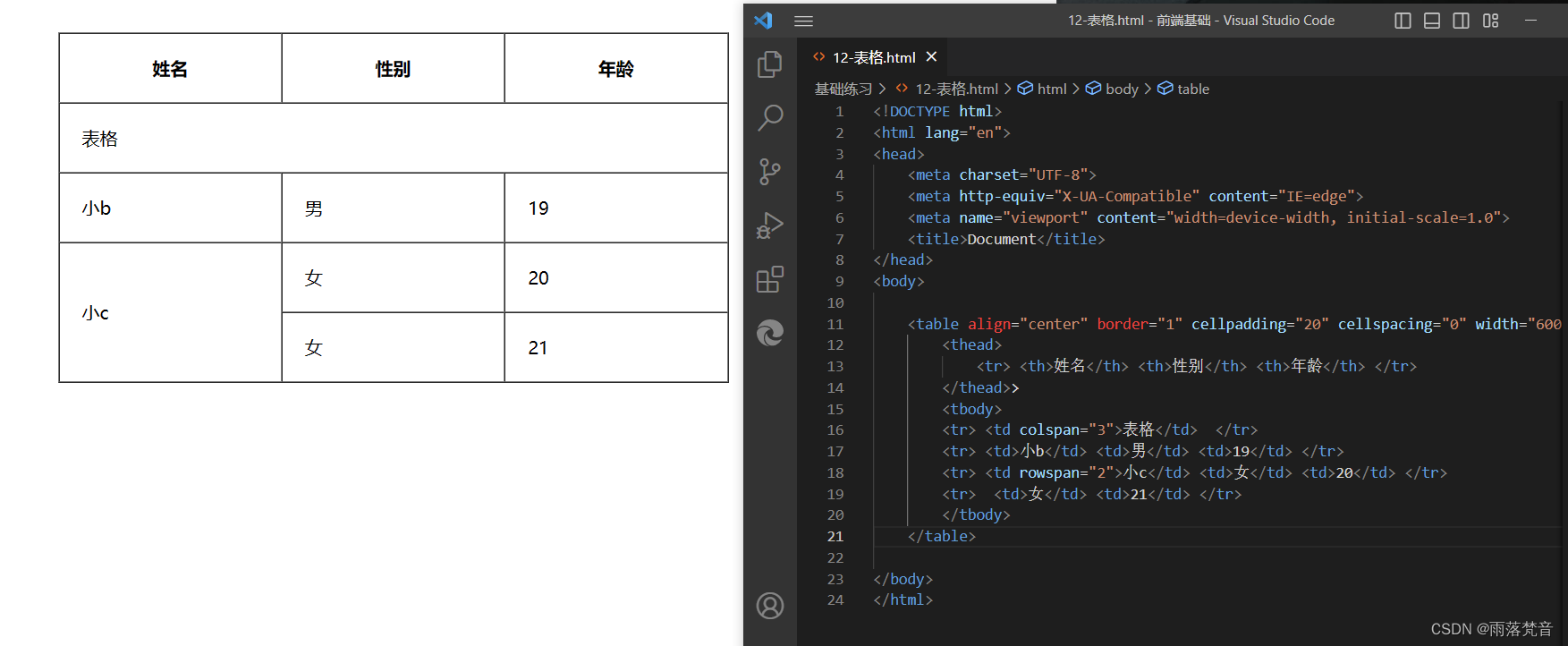1568x646 pixels.
Task: Toggle the secondary side bar layout button
Action: pyautogui.click(x=1461, y=21)
